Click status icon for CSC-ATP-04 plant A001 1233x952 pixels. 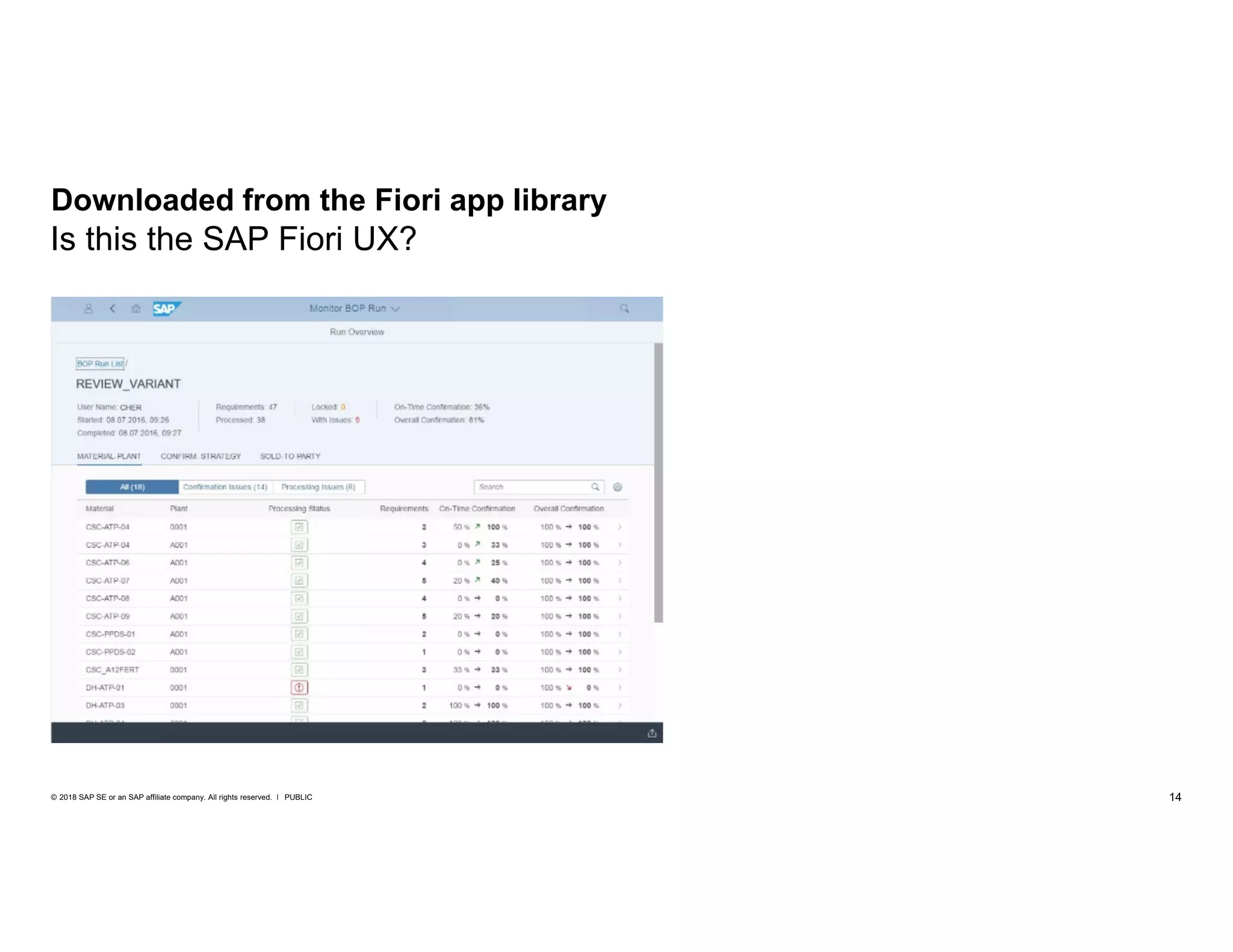pyautogui.click(x=299, y=545)
